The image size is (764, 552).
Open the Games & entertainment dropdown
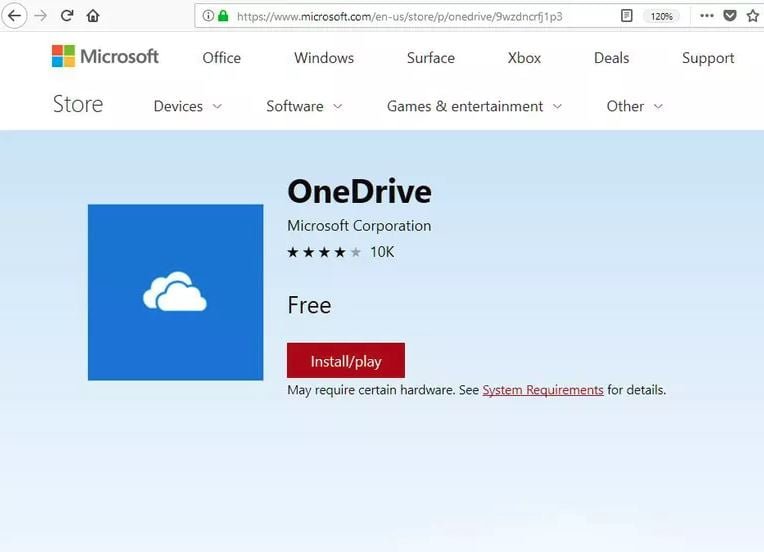474,106
